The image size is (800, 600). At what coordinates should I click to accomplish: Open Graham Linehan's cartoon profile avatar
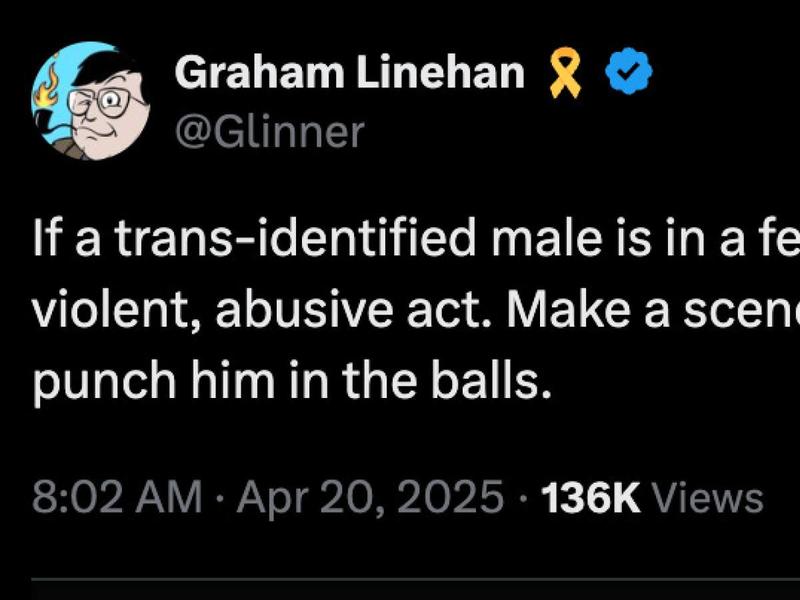91,101
